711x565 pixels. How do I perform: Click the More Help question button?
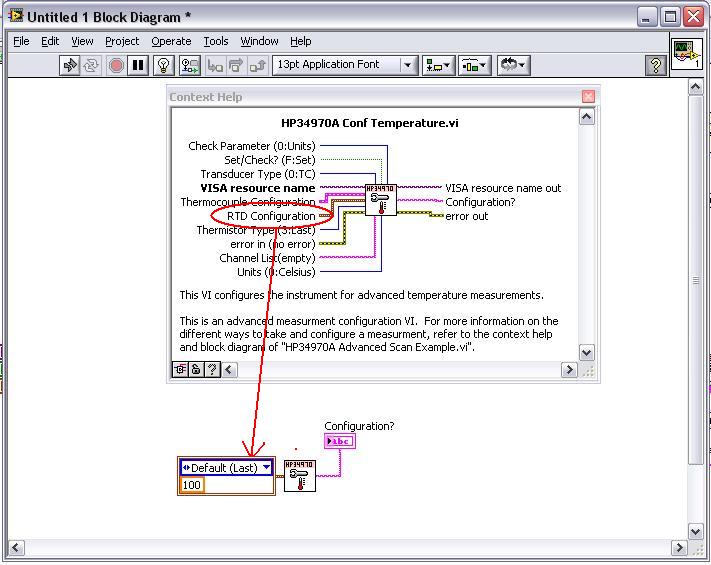tap(212, 370)
